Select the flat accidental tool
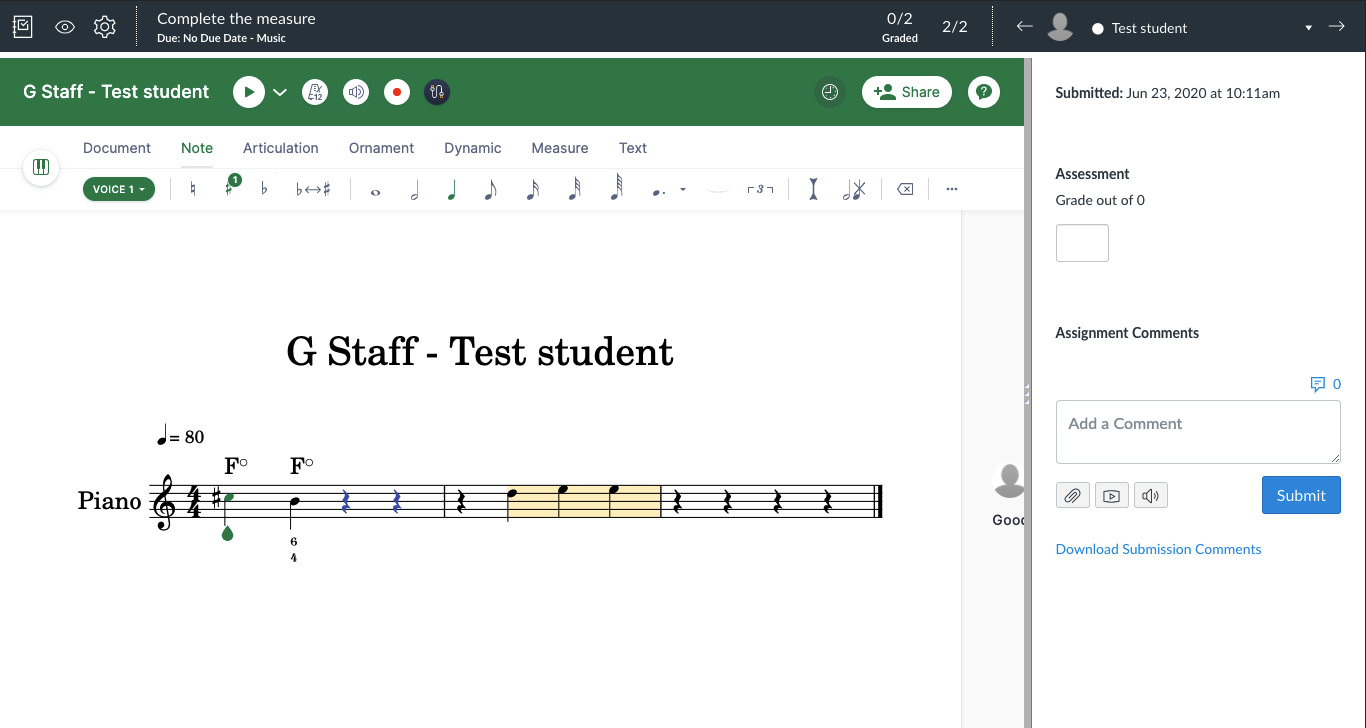 [x=263, y=189]
